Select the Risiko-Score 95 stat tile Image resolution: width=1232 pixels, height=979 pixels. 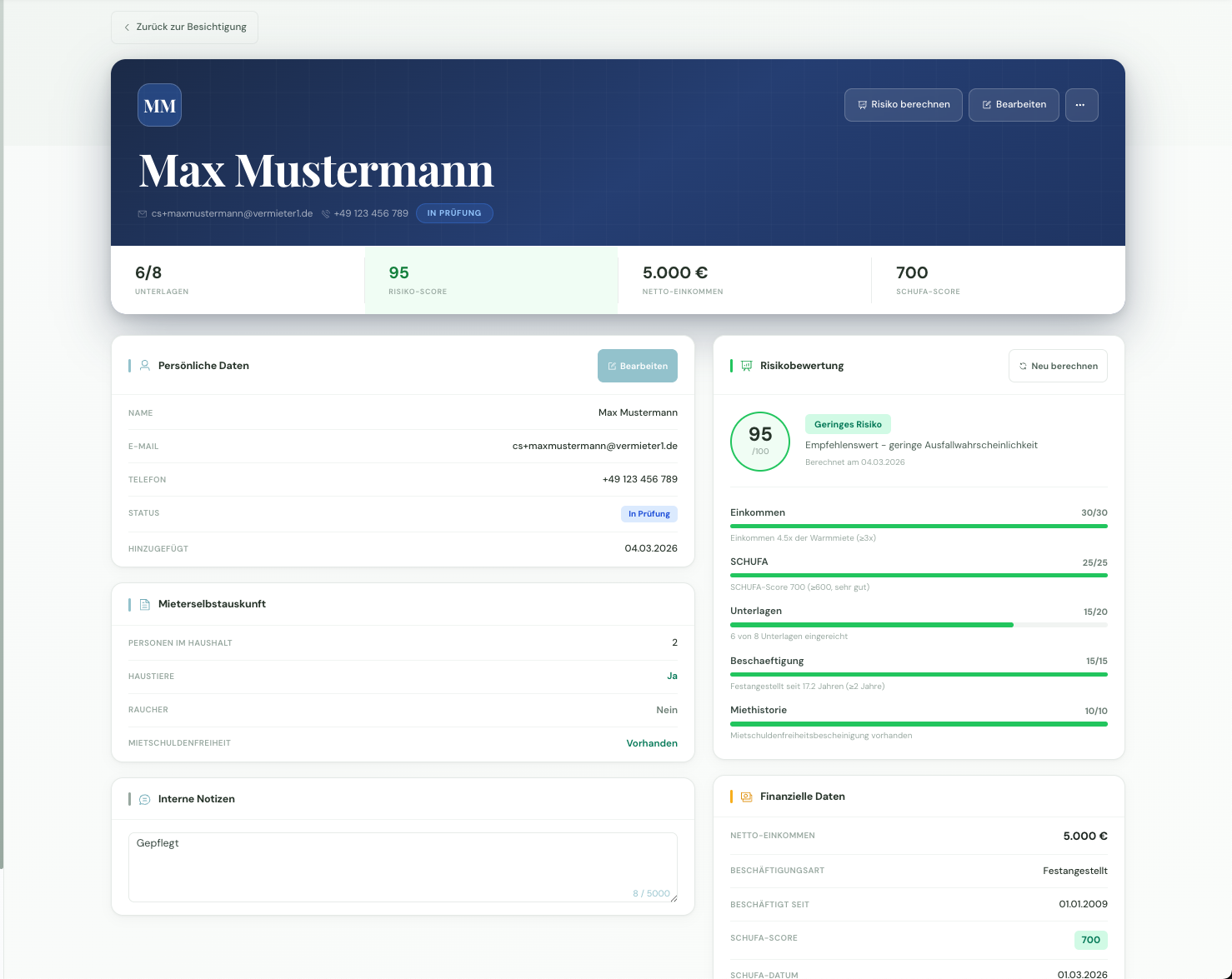click(491, 280)
